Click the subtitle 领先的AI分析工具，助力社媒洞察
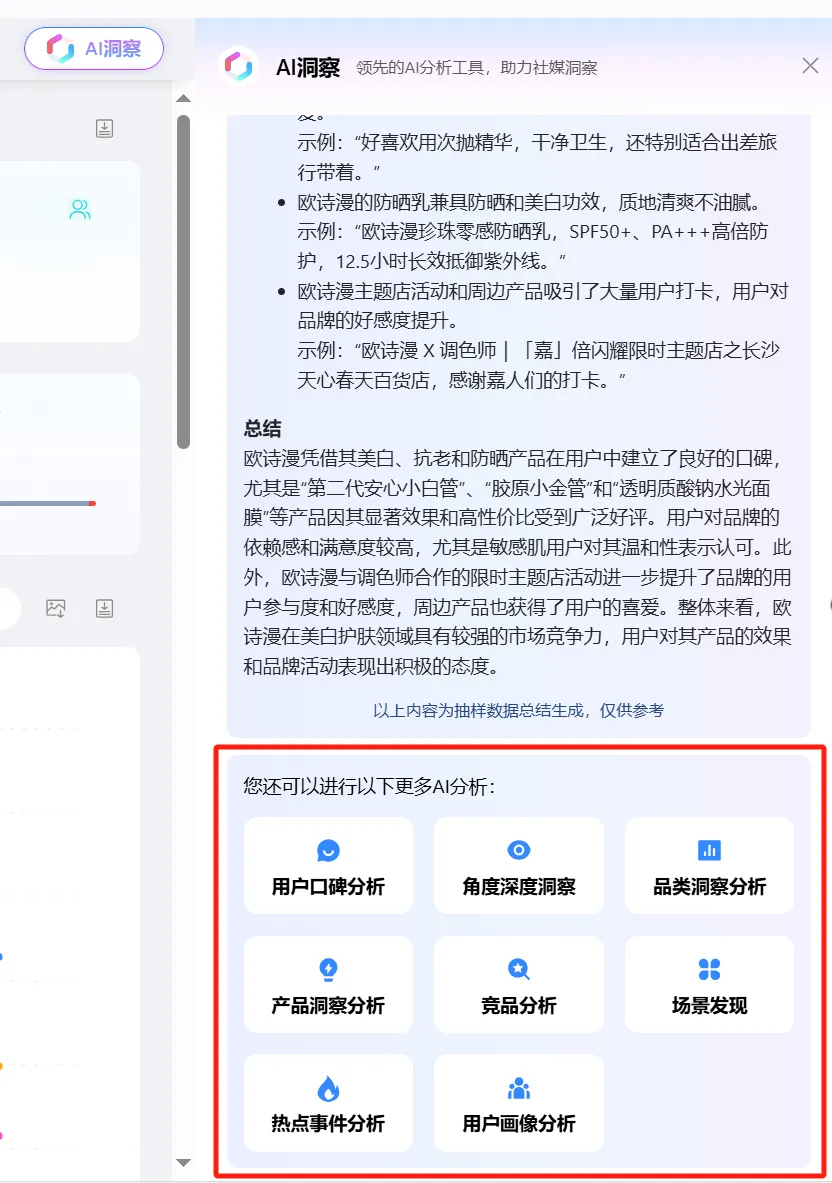Viewport: 832px width, 1183px height. coord(476,68)
